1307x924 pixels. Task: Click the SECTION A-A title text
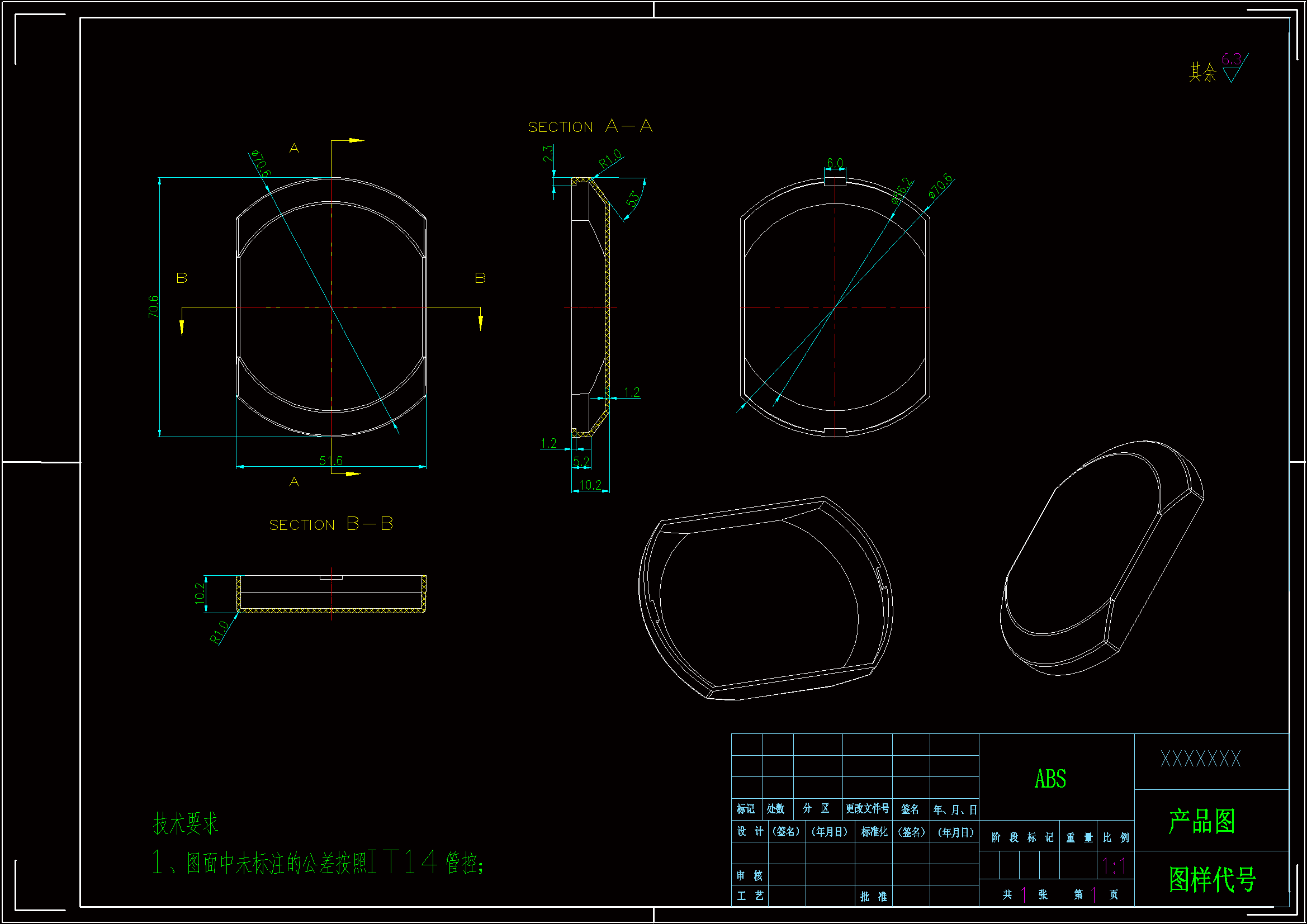pyautogui.click(x=590, y=126)
